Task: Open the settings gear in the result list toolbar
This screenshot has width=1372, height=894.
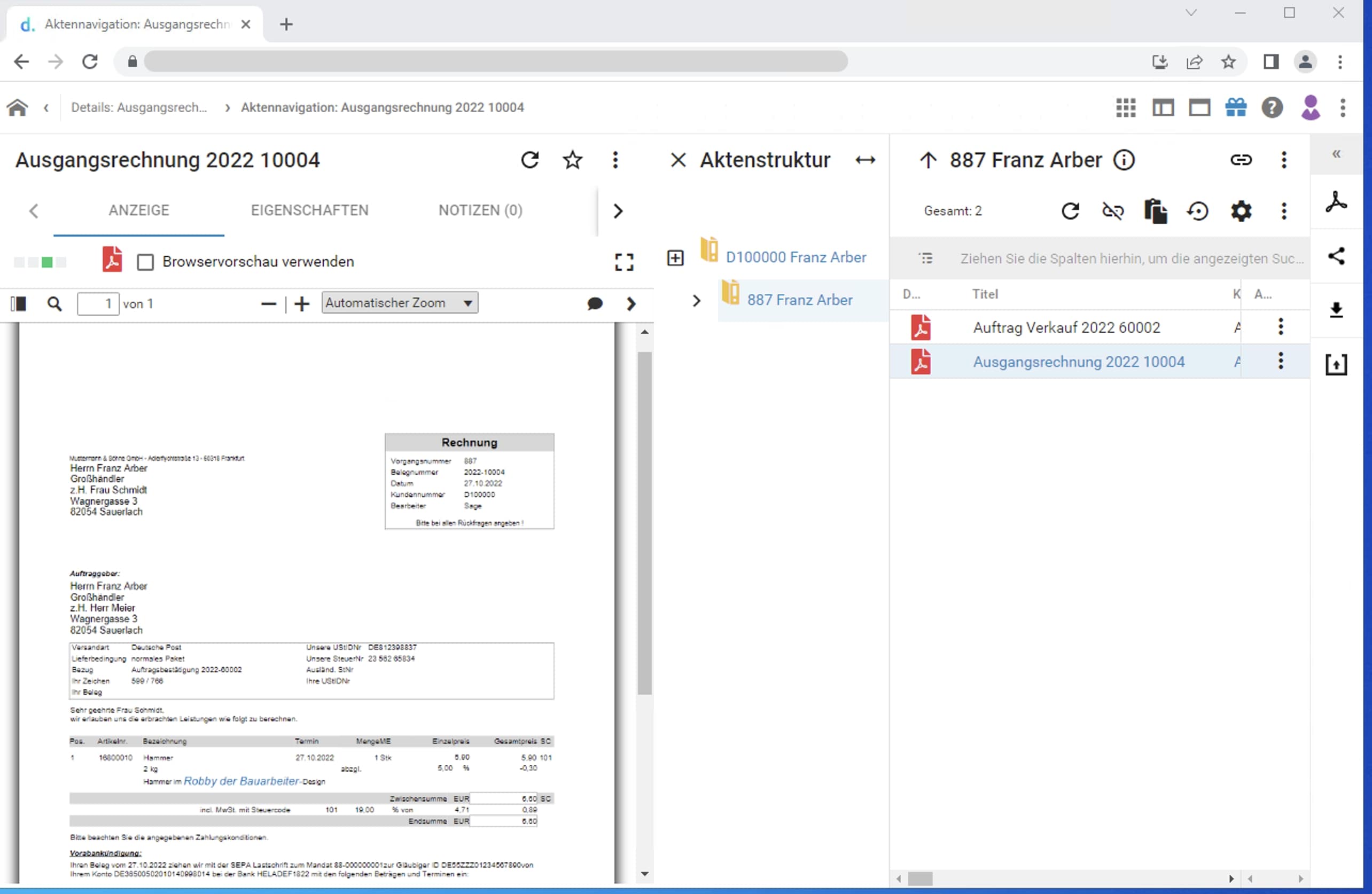Action: click(x=1241, y=211)
